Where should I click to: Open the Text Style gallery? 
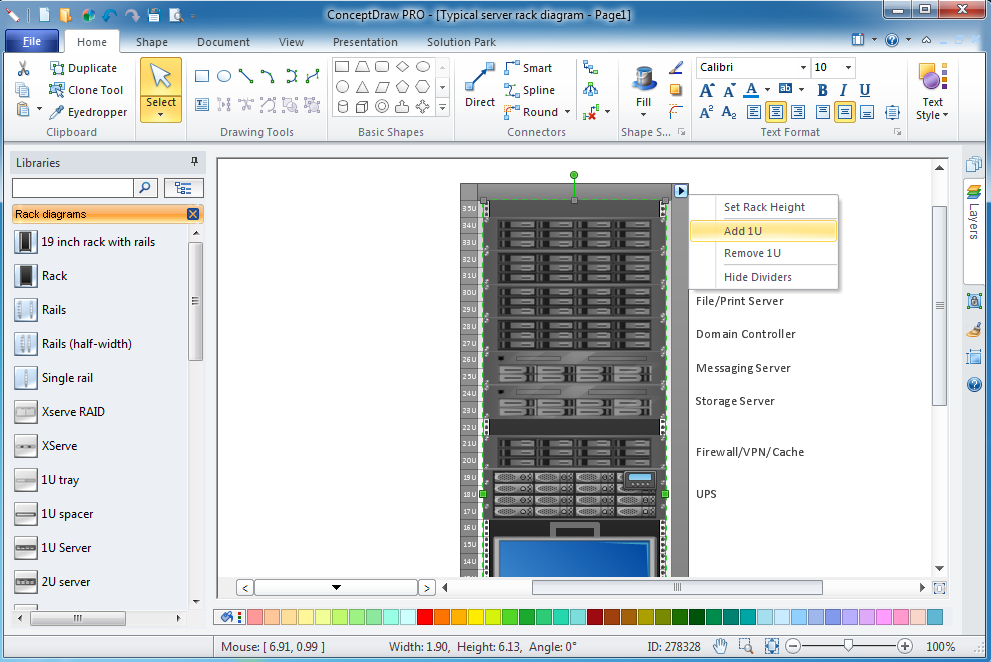click(x=932, y=92)
